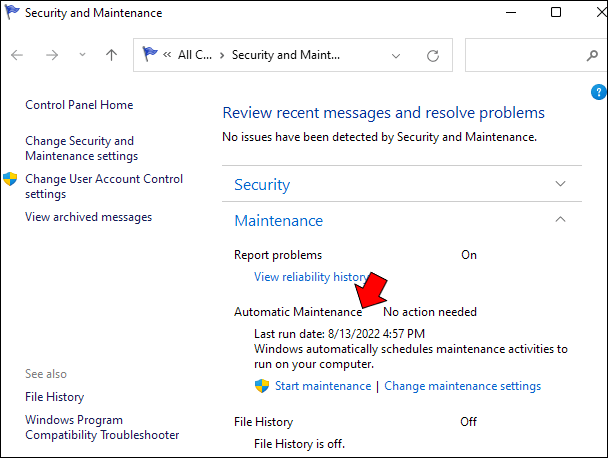This screenshot has width=608, height=458.
Task: Select the 'All C...' breadcrumb
Action: click(x=195, y=55)
